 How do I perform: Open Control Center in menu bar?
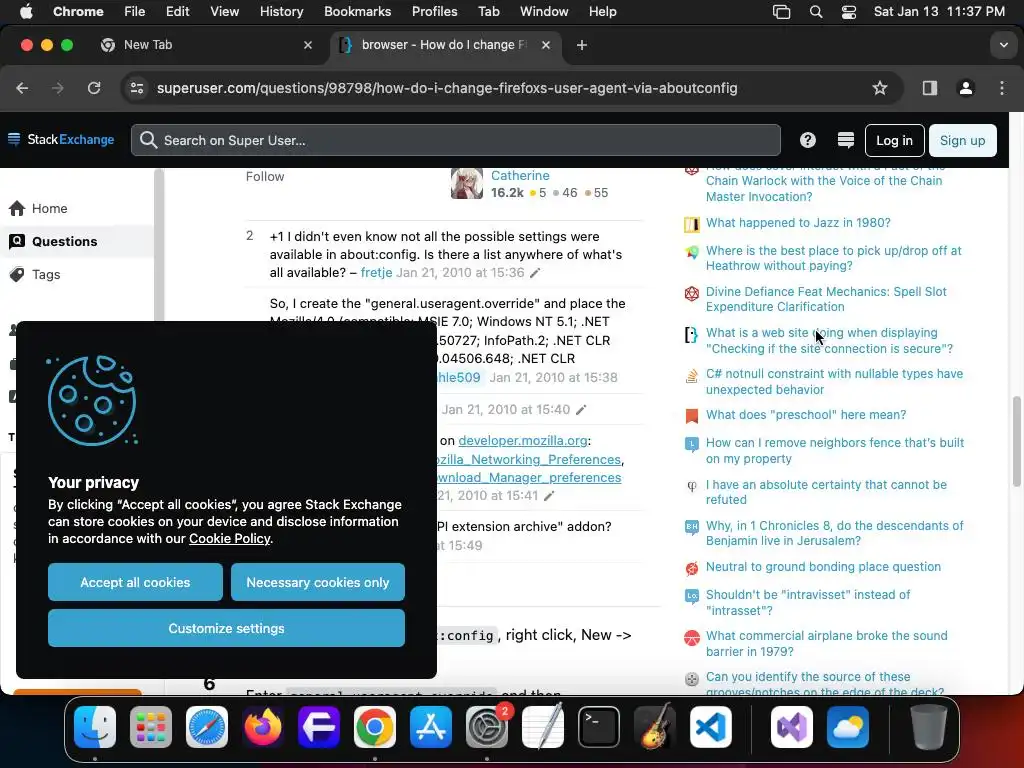(848, 12)
